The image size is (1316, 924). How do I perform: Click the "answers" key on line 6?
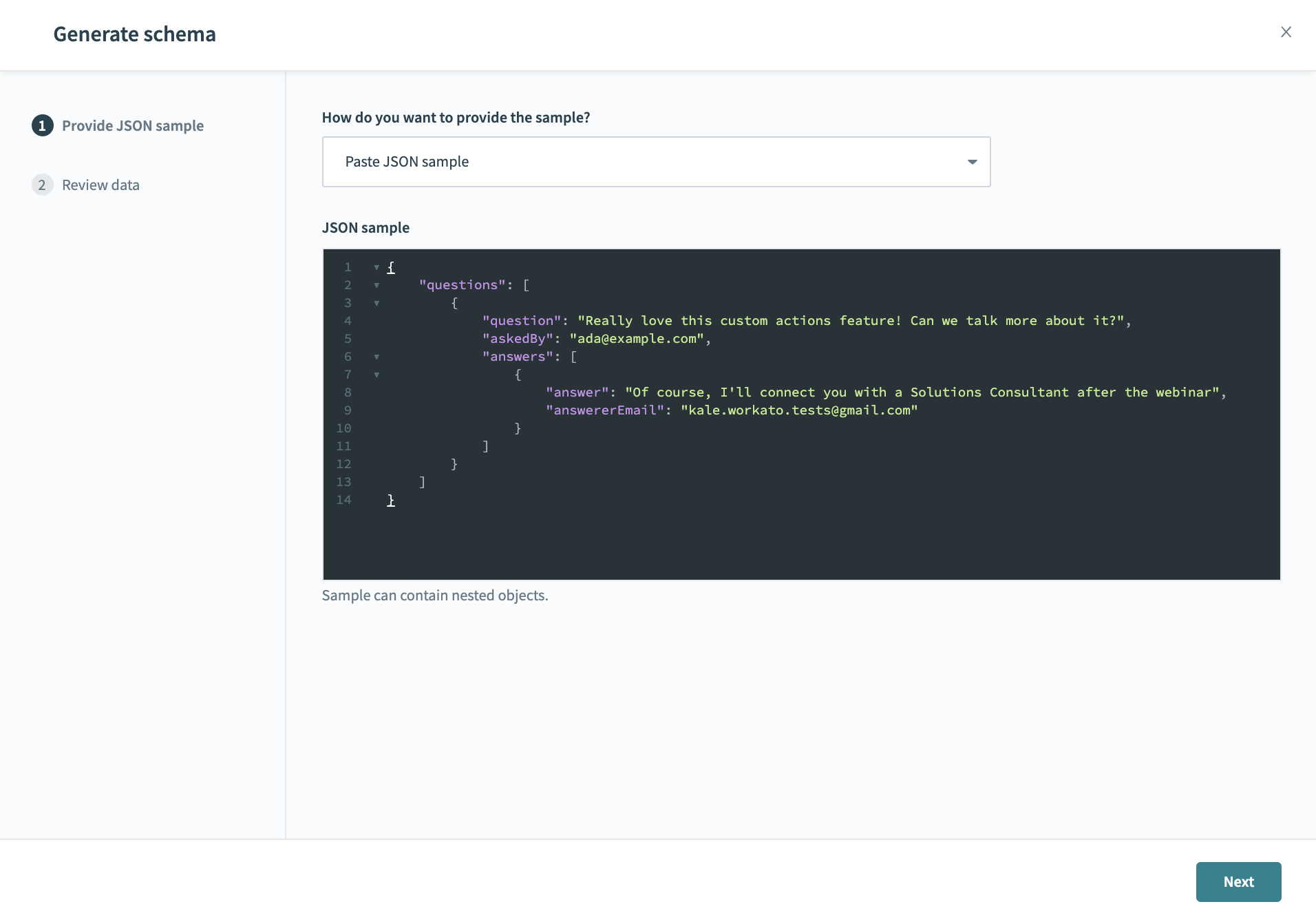(x=518, y=357)
